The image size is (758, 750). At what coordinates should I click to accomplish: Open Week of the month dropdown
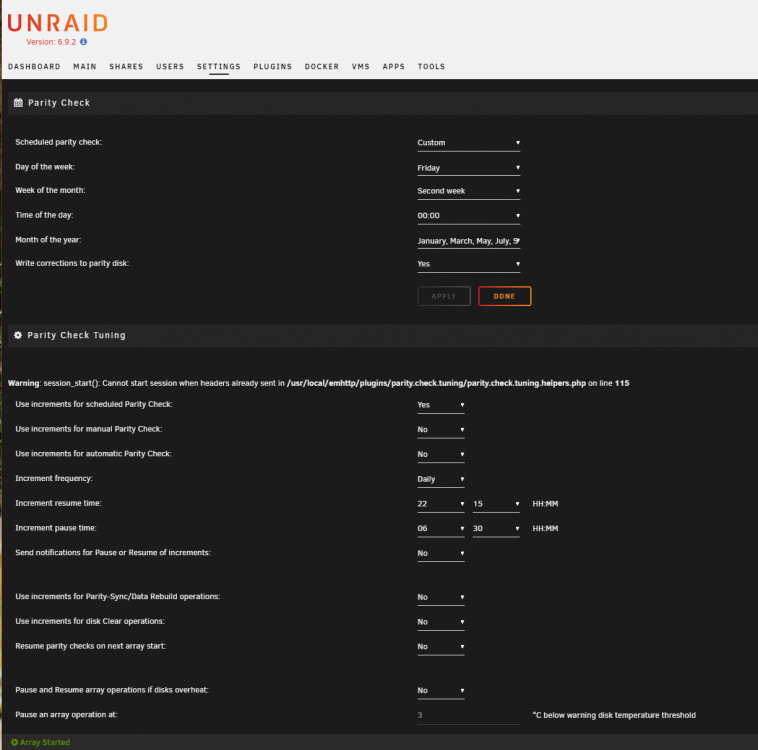click(x=468, y=191)
